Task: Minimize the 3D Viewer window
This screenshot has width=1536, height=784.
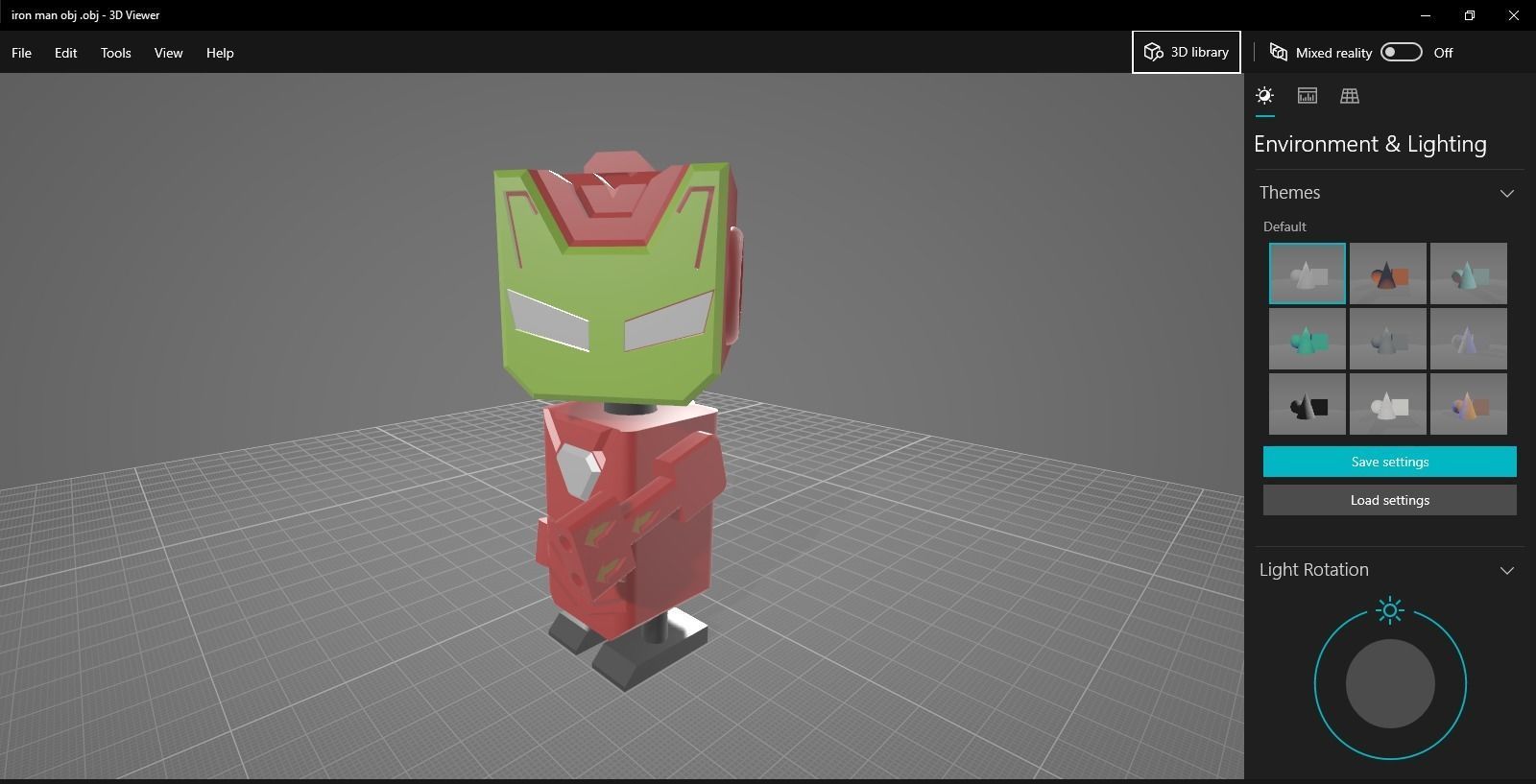Action: 1426,15
